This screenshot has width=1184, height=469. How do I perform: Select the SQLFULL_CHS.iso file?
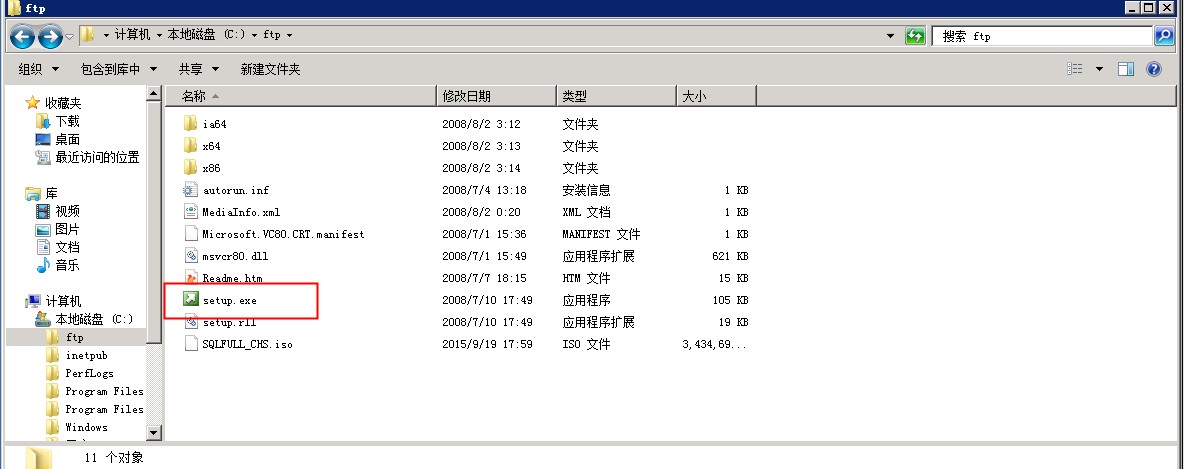coord(246,344)
